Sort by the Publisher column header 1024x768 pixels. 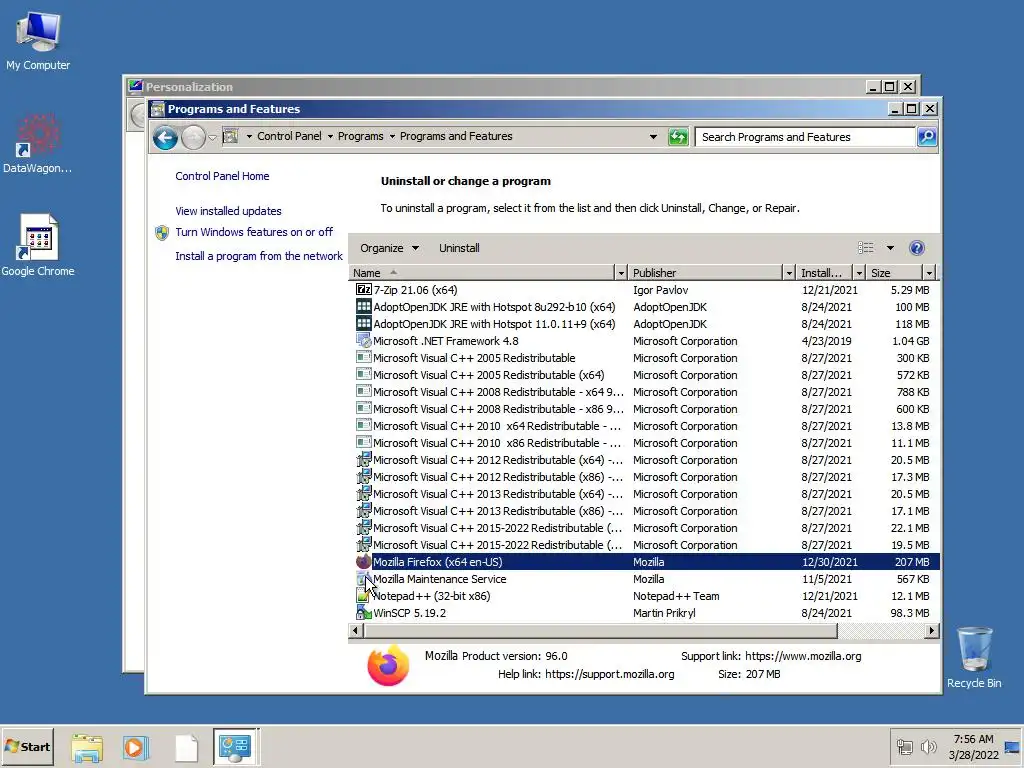pos(705,273)
